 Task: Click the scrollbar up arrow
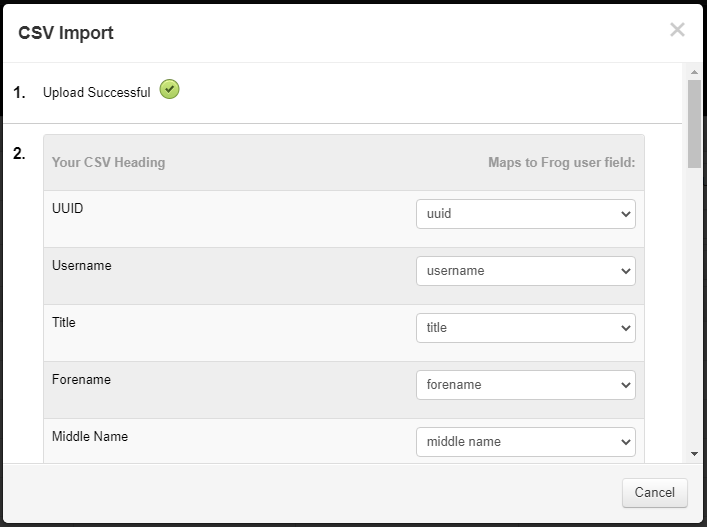point(694,72)
